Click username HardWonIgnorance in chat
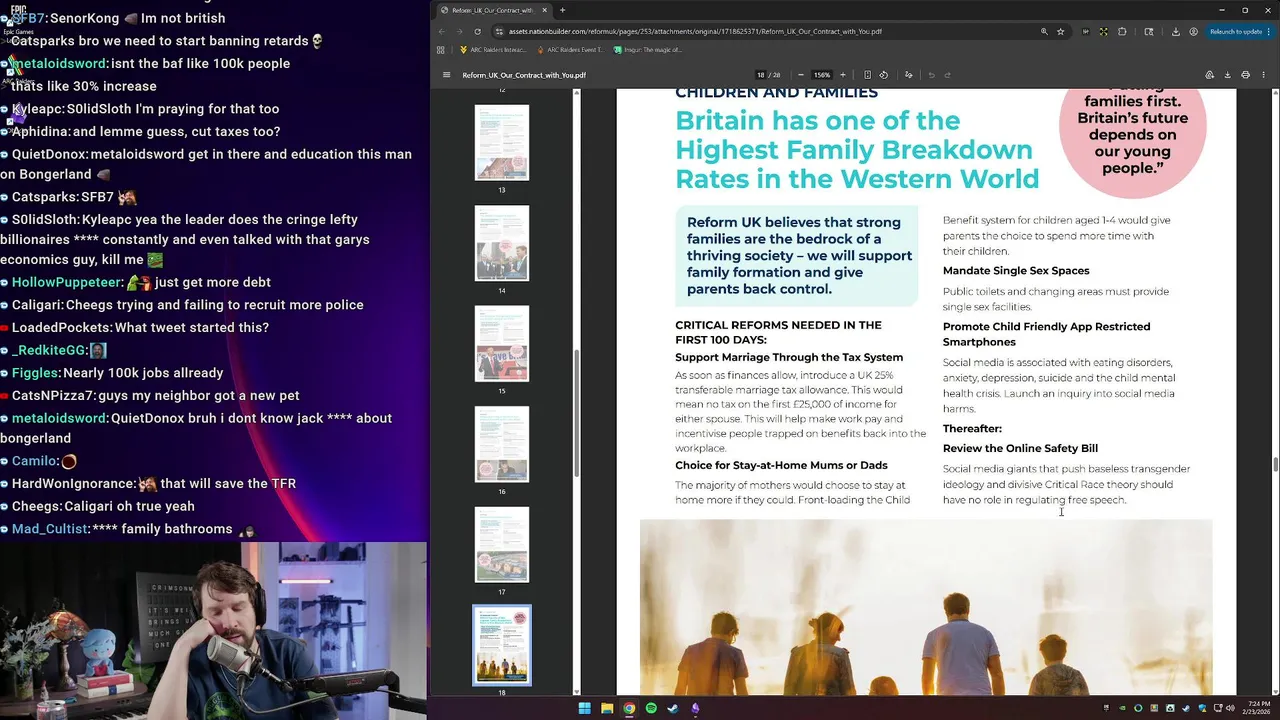 tap(73, 484)
